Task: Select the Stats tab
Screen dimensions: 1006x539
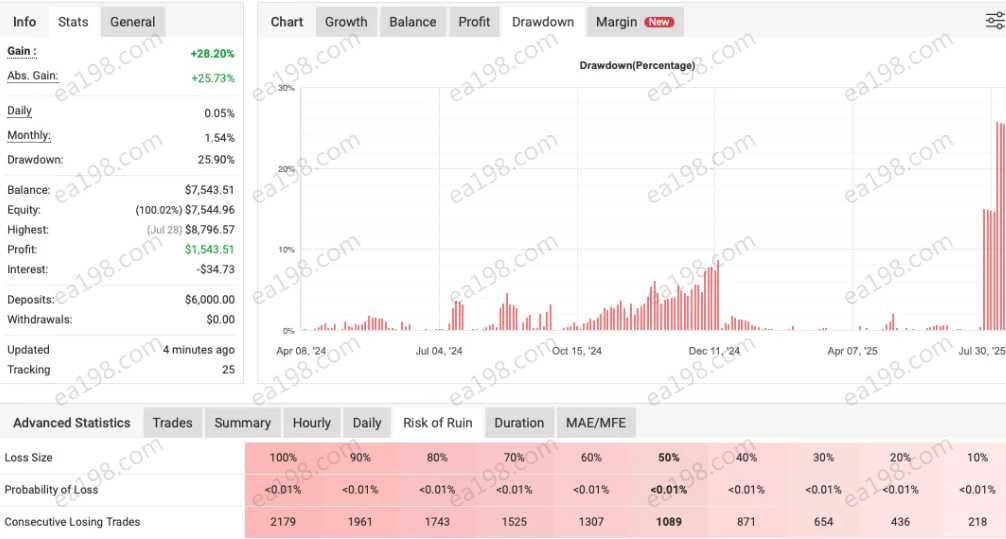Action: click(x=73, y=22)
